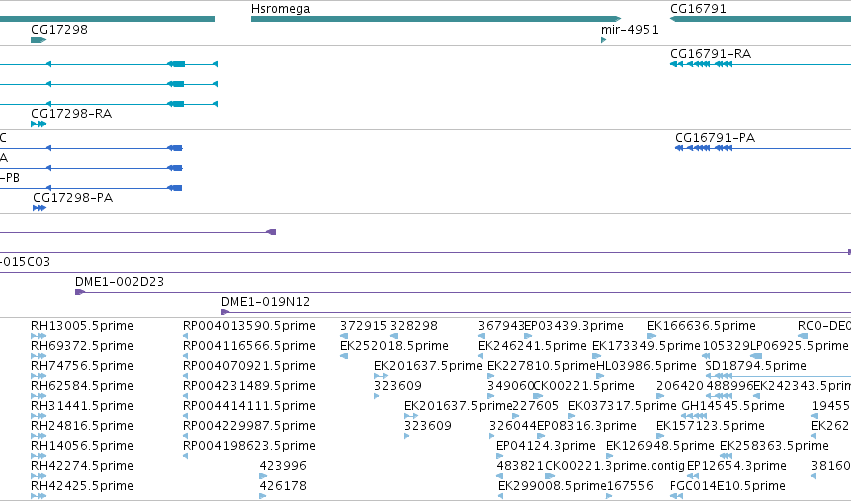Click the RH24816.5prime EST label
This screenshot has width=851, height=501.
coord(82,426)
